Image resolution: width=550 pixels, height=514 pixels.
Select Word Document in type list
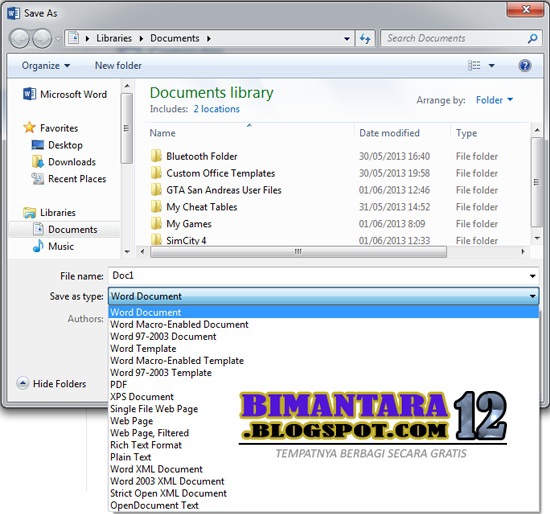tap(323, 312)
